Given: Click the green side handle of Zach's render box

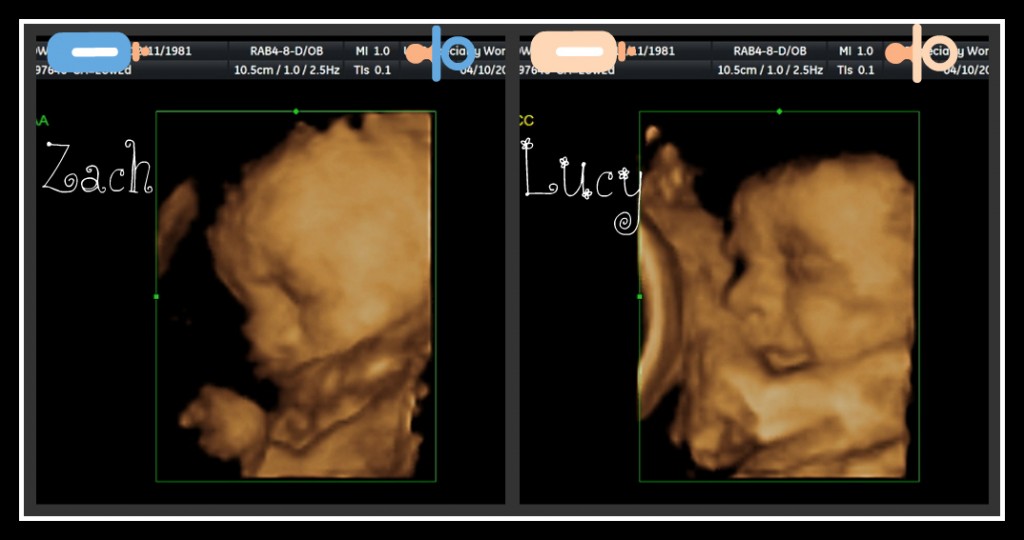Looking at the screenshot, I should click(156, 297).
